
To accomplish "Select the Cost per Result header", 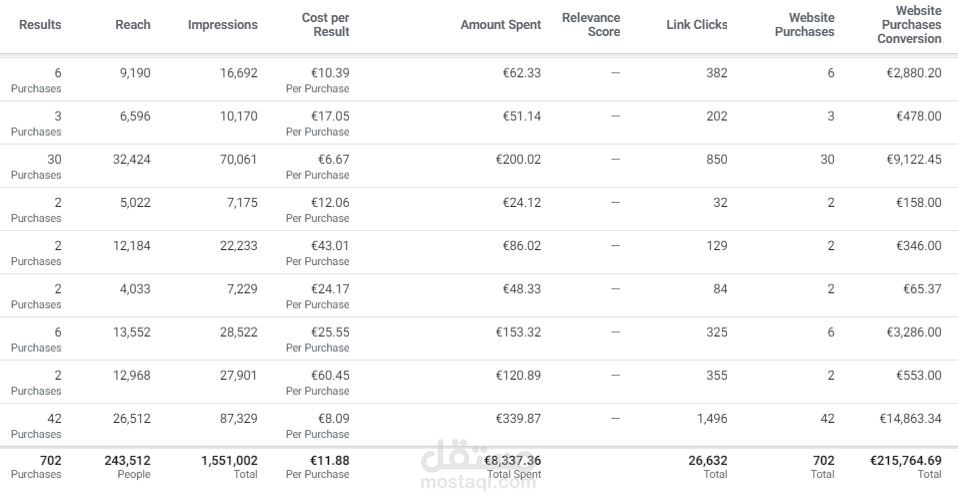I will click(x=325, y=25).
